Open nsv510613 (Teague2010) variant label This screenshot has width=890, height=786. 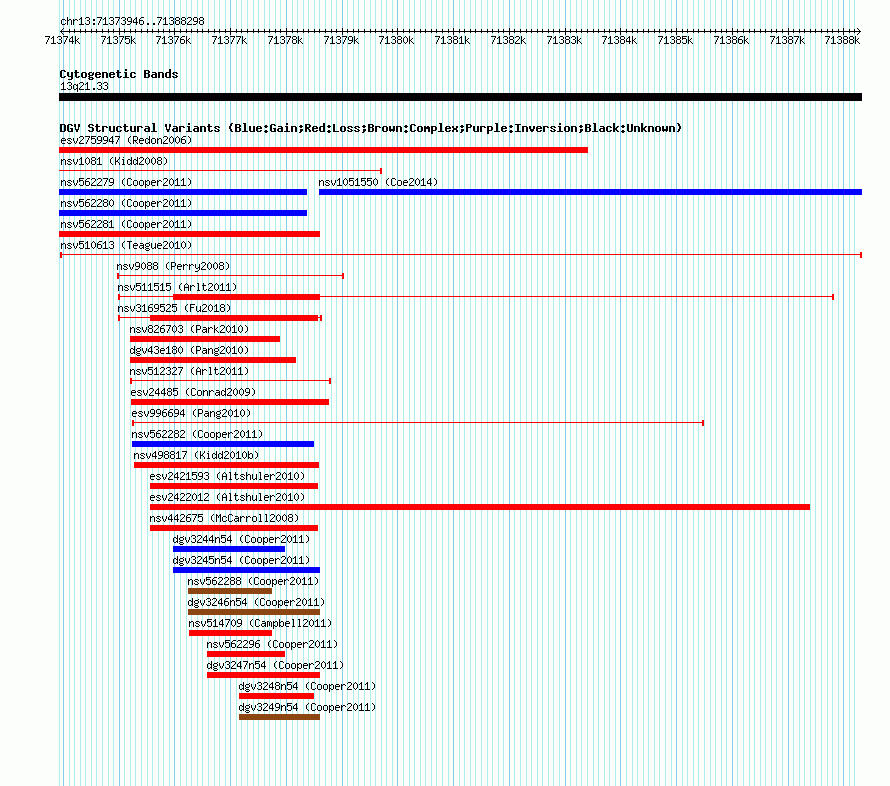(x=126, y=245)
